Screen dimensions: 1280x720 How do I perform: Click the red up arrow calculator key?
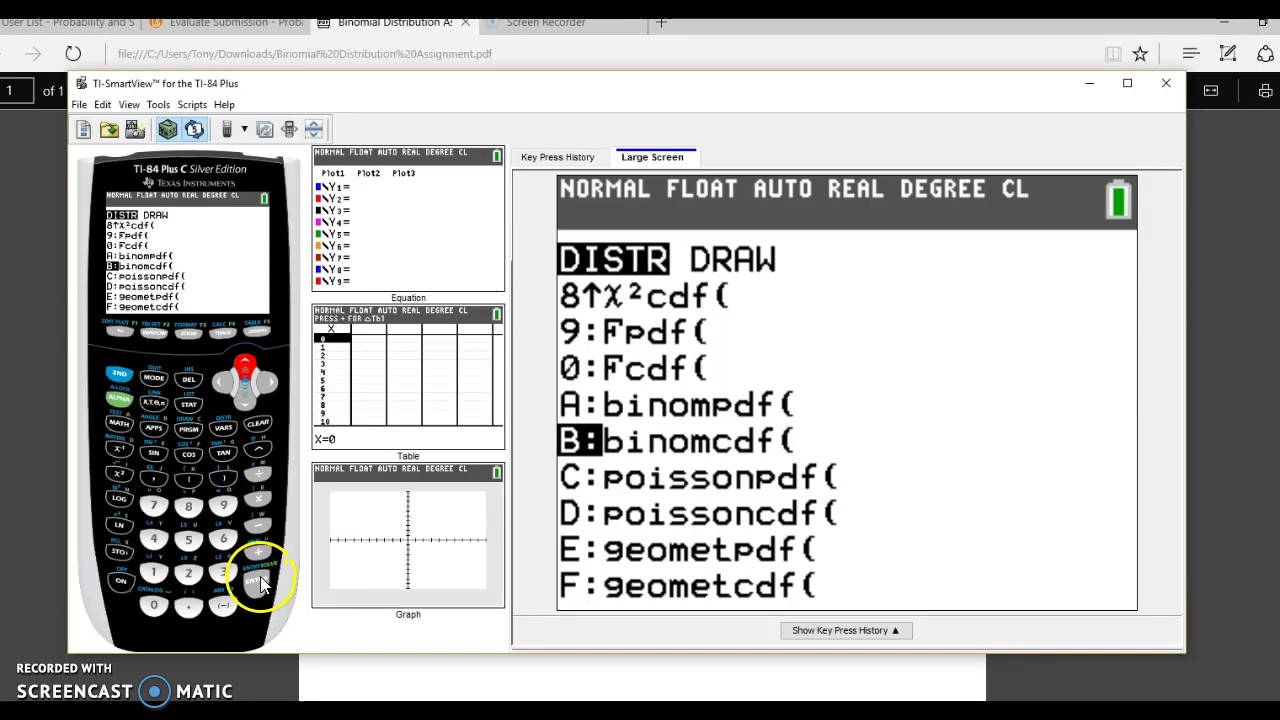[245, 364]
